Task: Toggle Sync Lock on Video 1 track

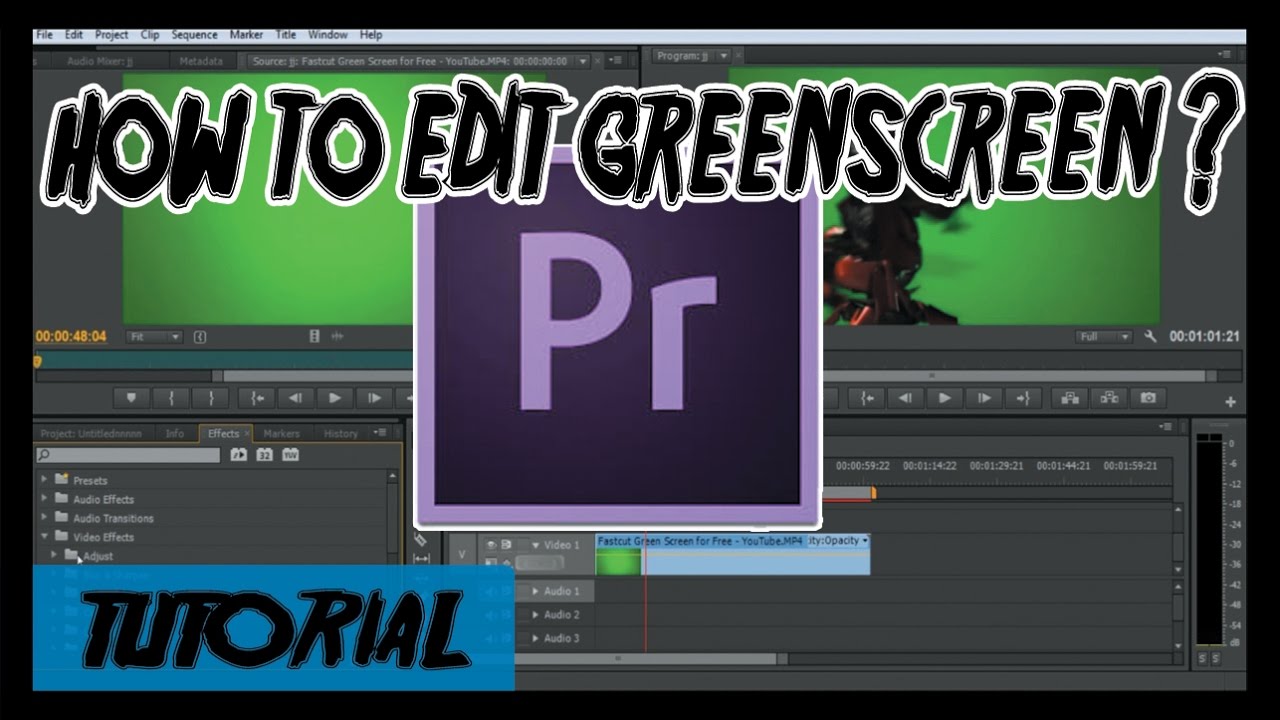Action: (x=507, y=545)
